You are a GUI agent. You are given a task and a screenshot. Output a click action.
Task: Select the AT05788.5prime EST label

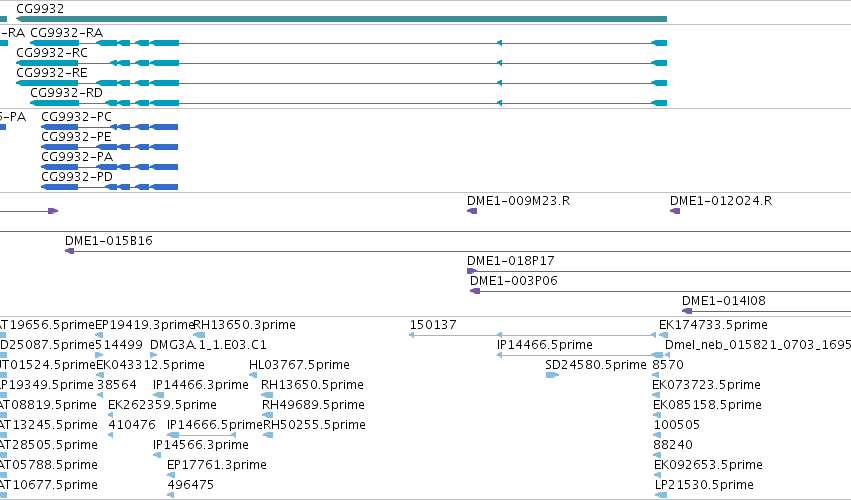click(x=49, y=466)
